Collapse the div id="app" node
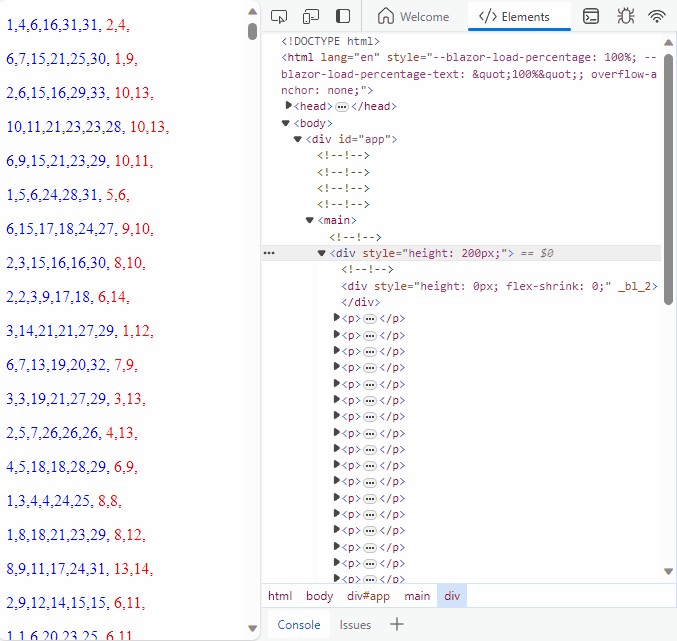Viewport: 677px width, 641px height. (298, 139)
